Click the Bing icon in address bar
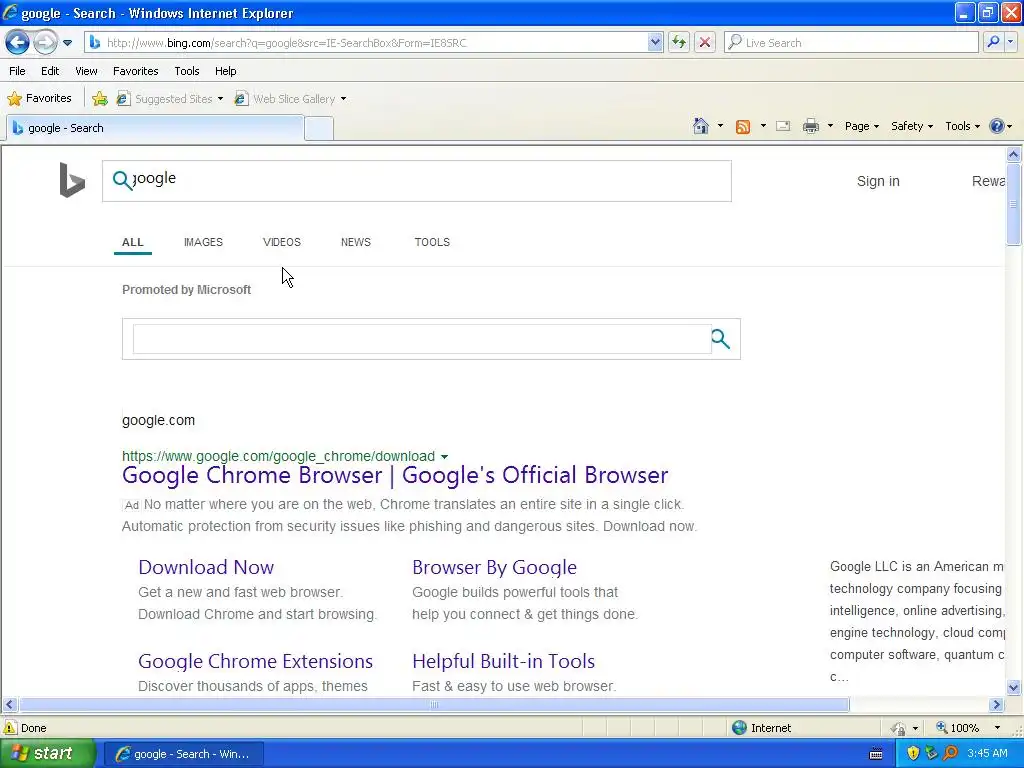 click(95, 43)
